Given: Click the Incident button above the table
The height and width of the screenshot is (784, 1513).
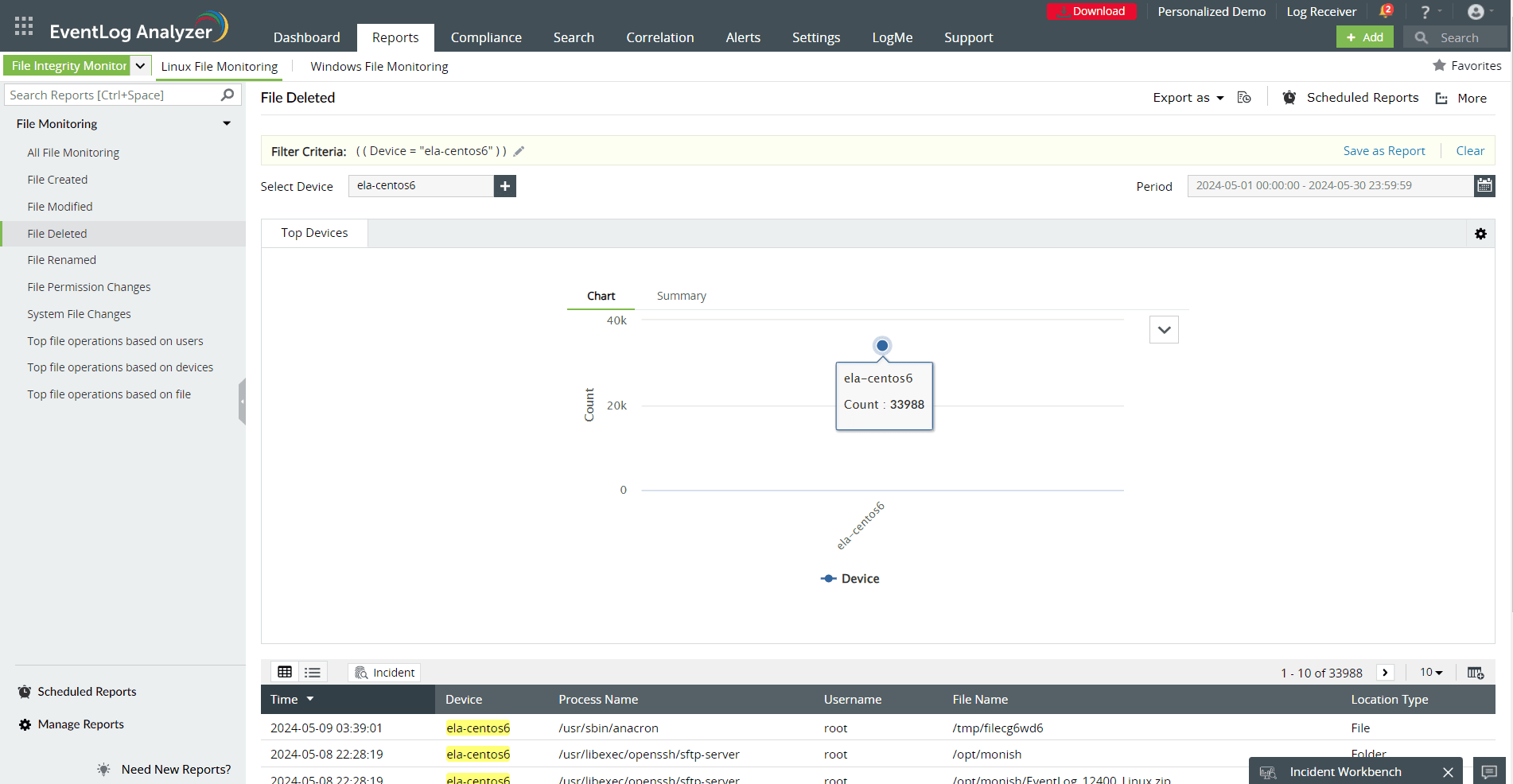Looking at the screenshot, I should 384,673.
